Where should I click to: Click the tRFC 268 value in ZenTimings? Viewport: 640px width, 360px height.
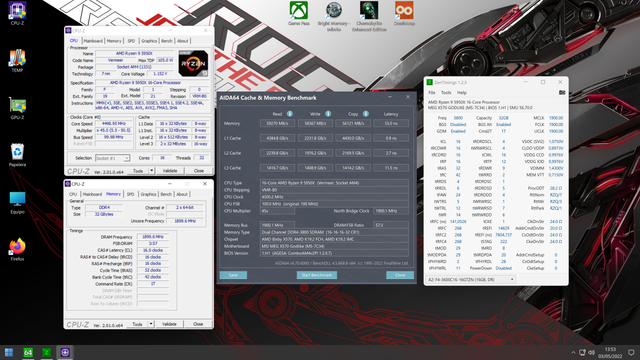point(458,228)
